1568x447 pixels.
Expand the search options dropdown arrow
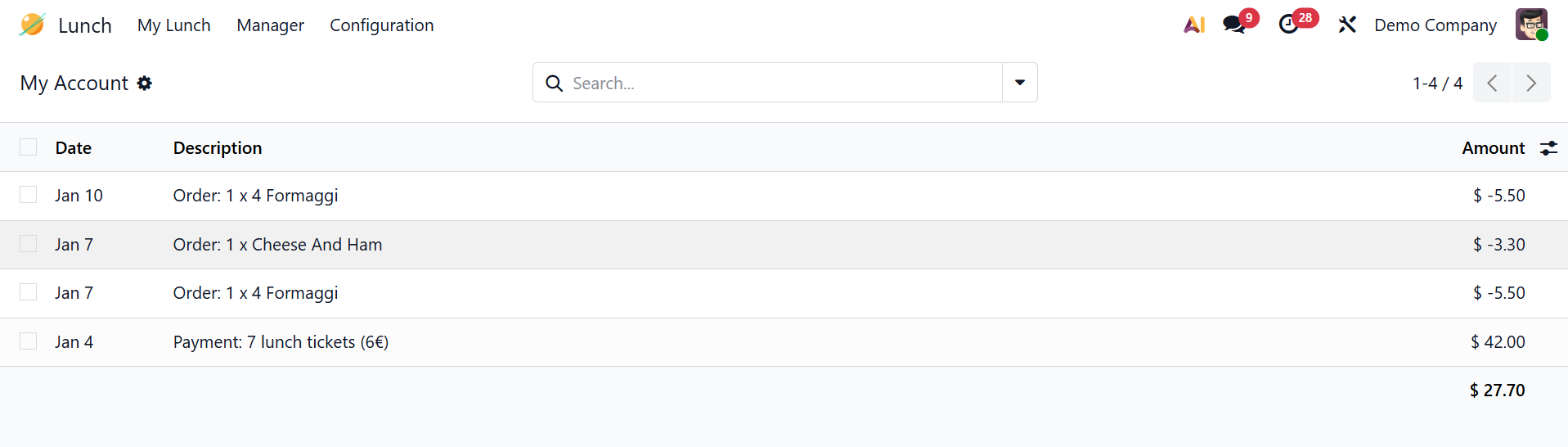(x=1020, y=83)
